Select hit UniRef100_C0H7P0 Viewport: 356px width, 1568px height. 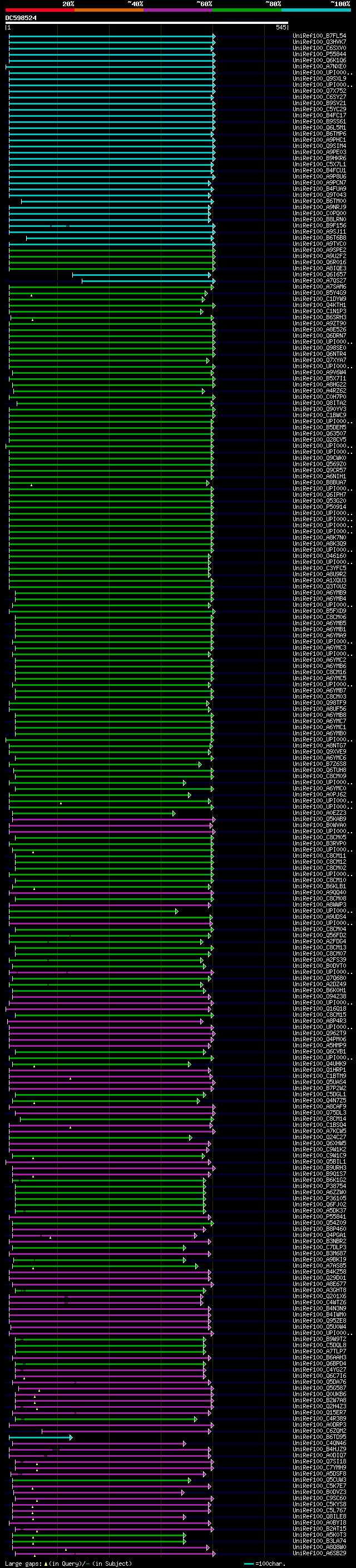tap(319, 398)
